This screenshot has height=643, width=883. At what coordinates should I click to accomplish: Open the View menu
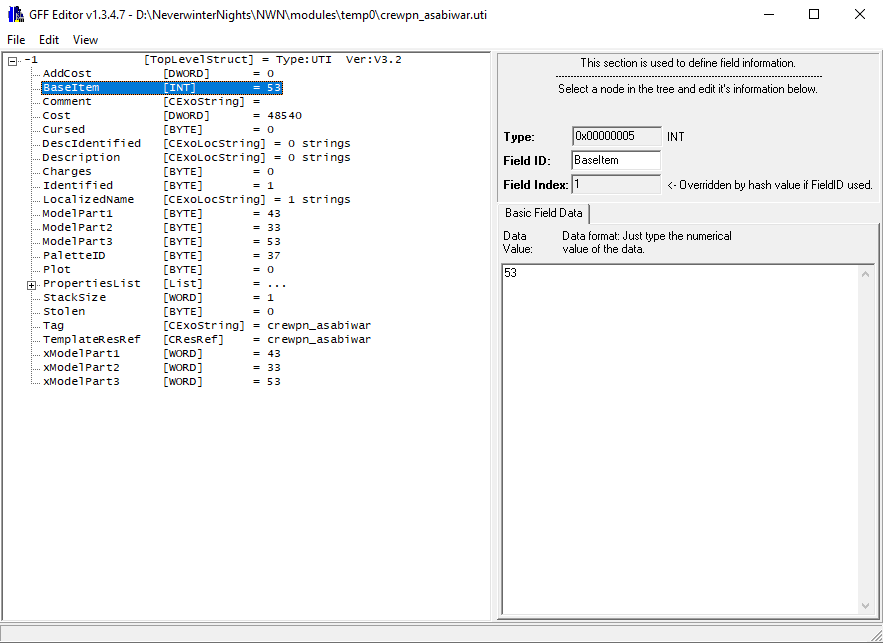(85, 40)
